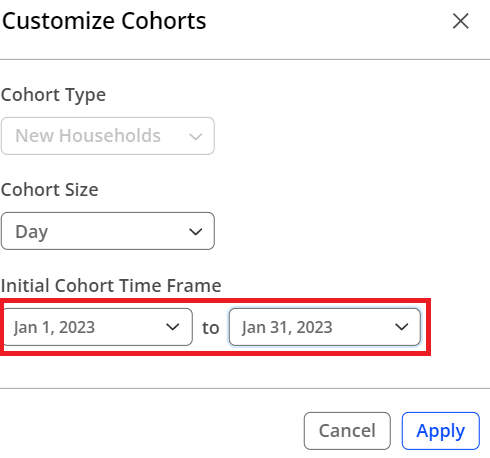Image resolution: width=490 pixels, height=458 pixels.
Task: Click the Cohort Type label
Action: (x=53, y=95)
